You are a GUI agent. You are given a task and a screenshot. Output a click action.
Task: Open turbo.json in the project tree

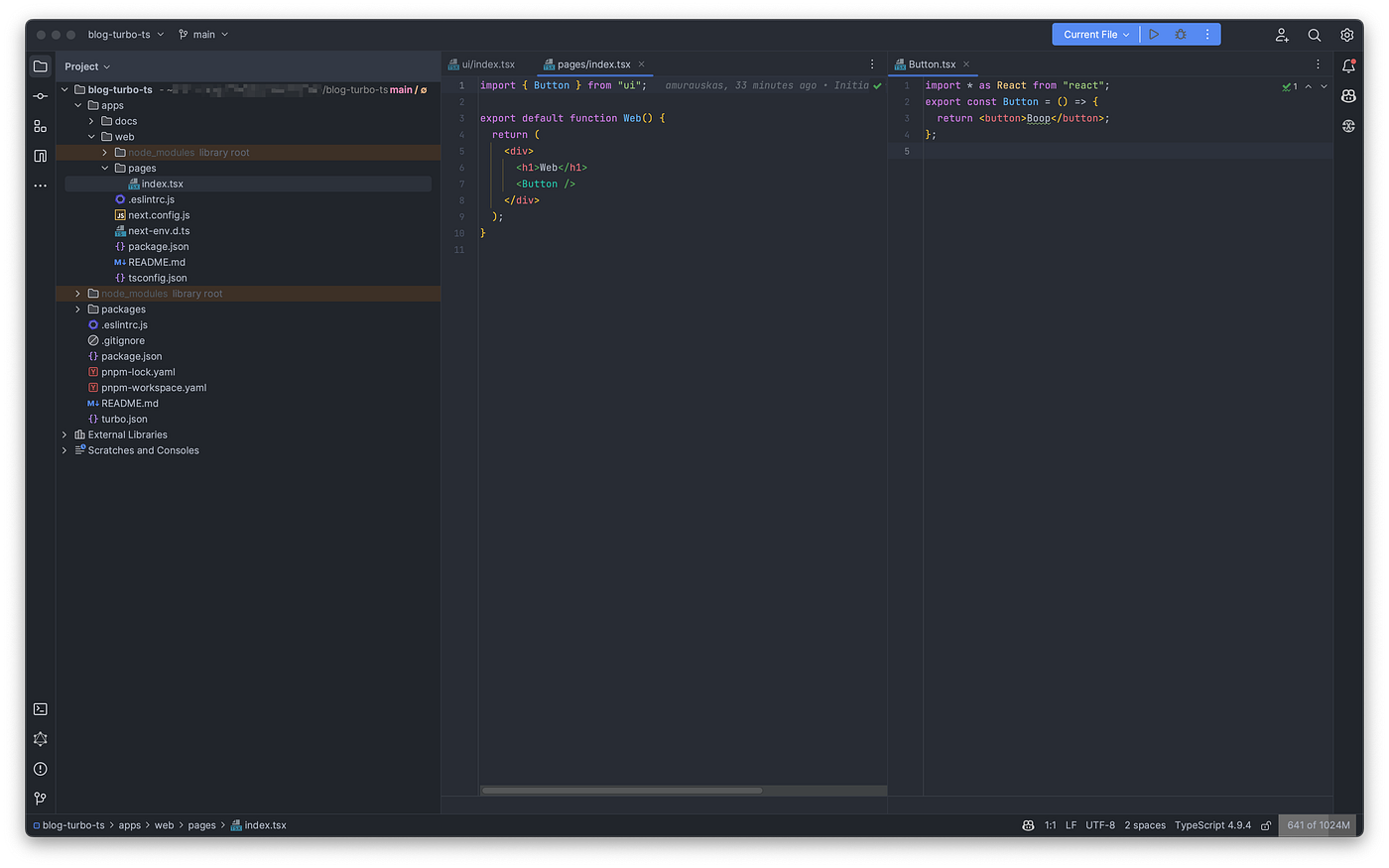(x=124, y=420)
